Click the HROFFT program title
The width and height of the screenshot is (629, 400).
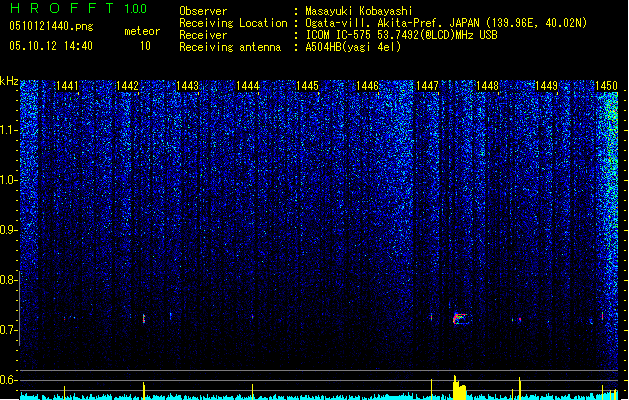[62, 8]
